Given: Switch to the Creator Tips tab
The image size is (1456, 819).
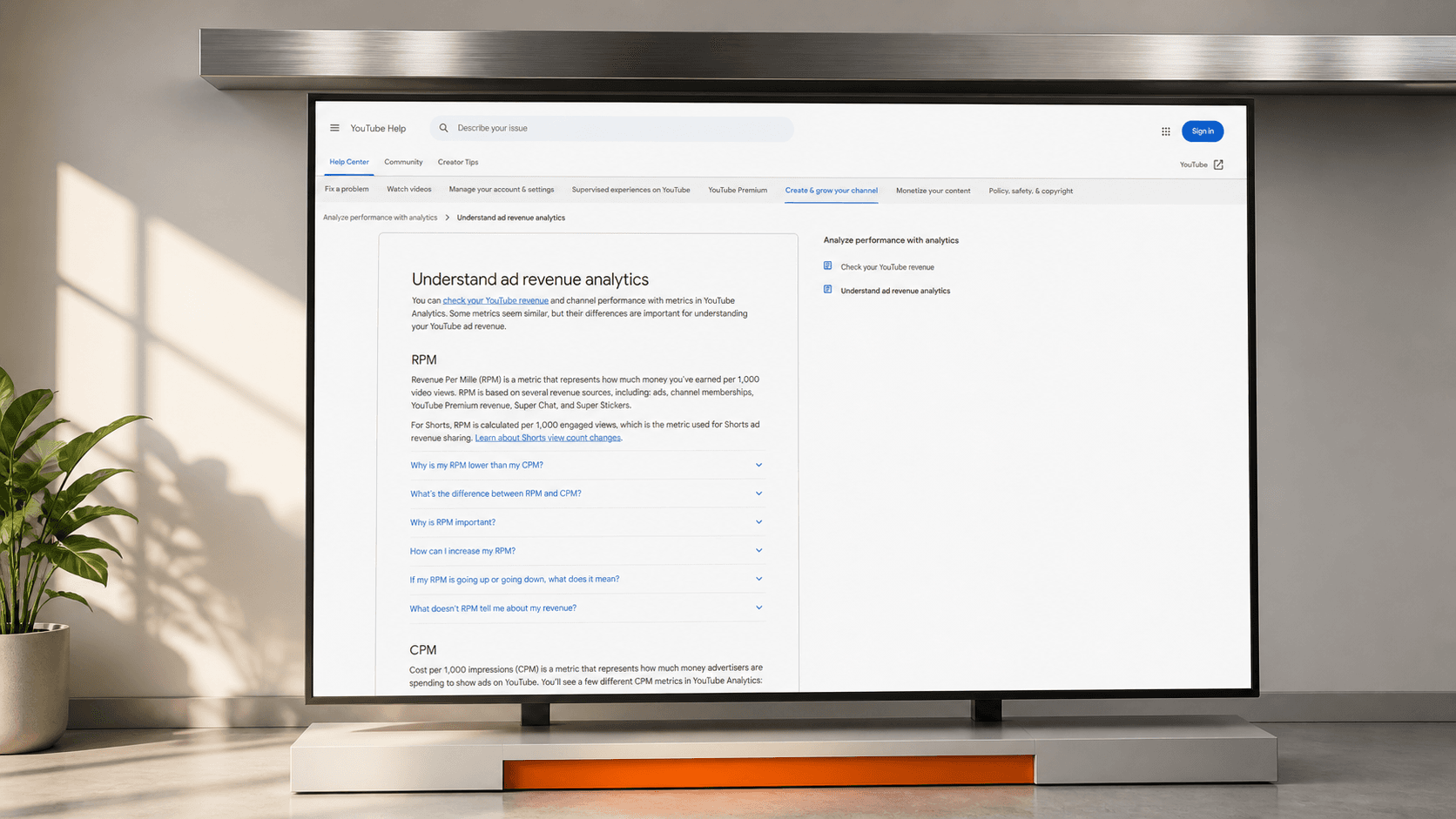Looking at the screenshot, I should coord(458,162).
